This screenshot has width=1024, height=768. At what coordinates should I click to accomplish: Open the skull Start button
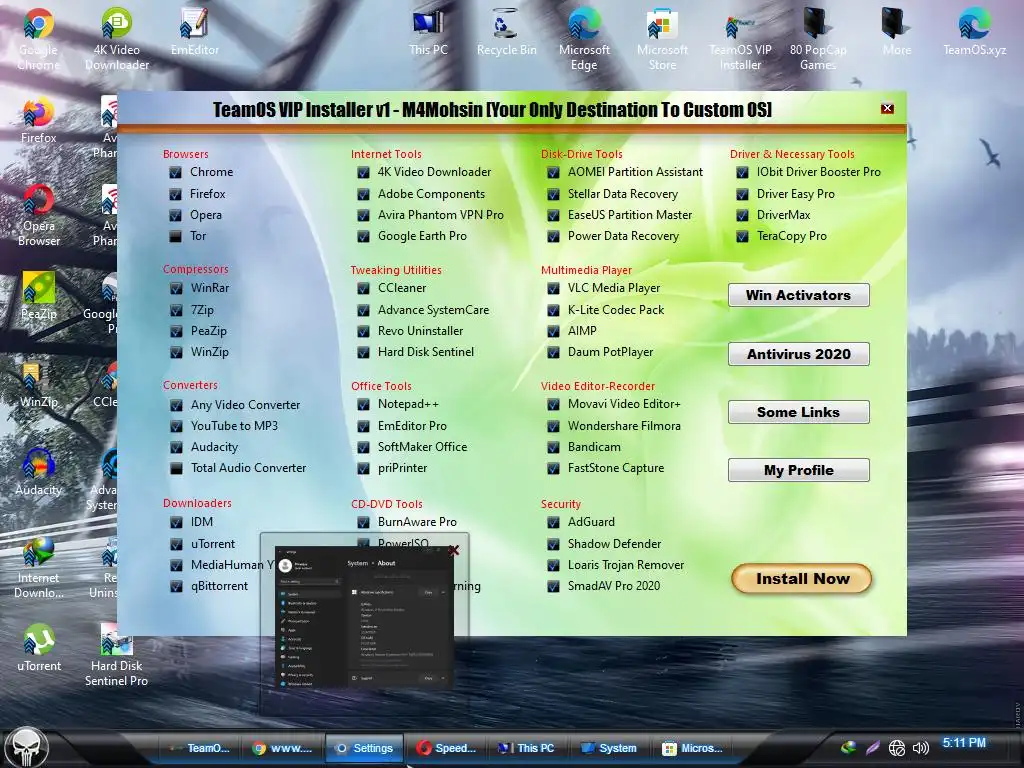(26, 748)
